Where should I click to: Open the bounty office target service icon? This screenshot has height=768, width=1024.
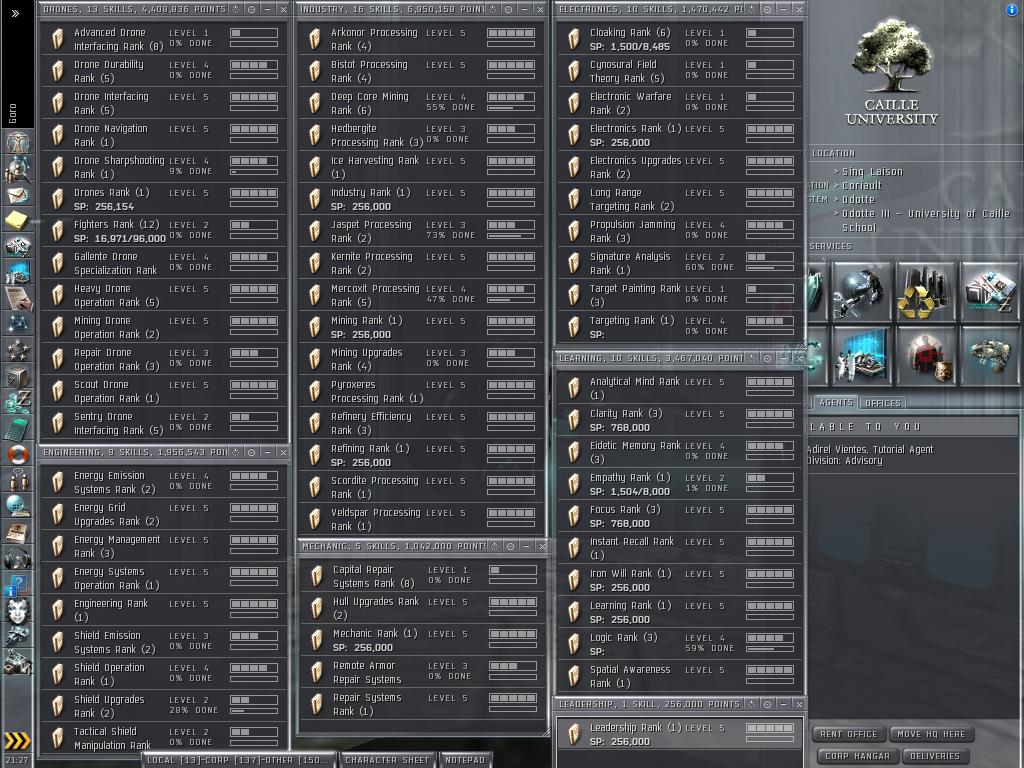point(925,357)
